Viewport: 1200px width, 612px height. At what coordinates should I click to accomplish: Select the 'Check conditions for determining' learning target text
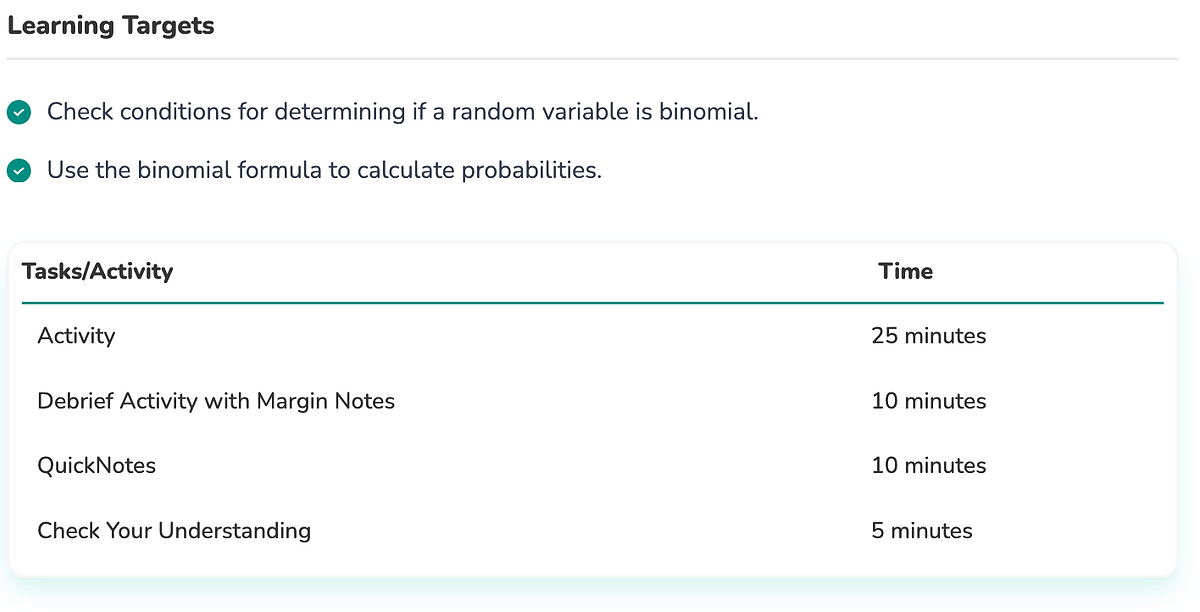pos(402,112)
